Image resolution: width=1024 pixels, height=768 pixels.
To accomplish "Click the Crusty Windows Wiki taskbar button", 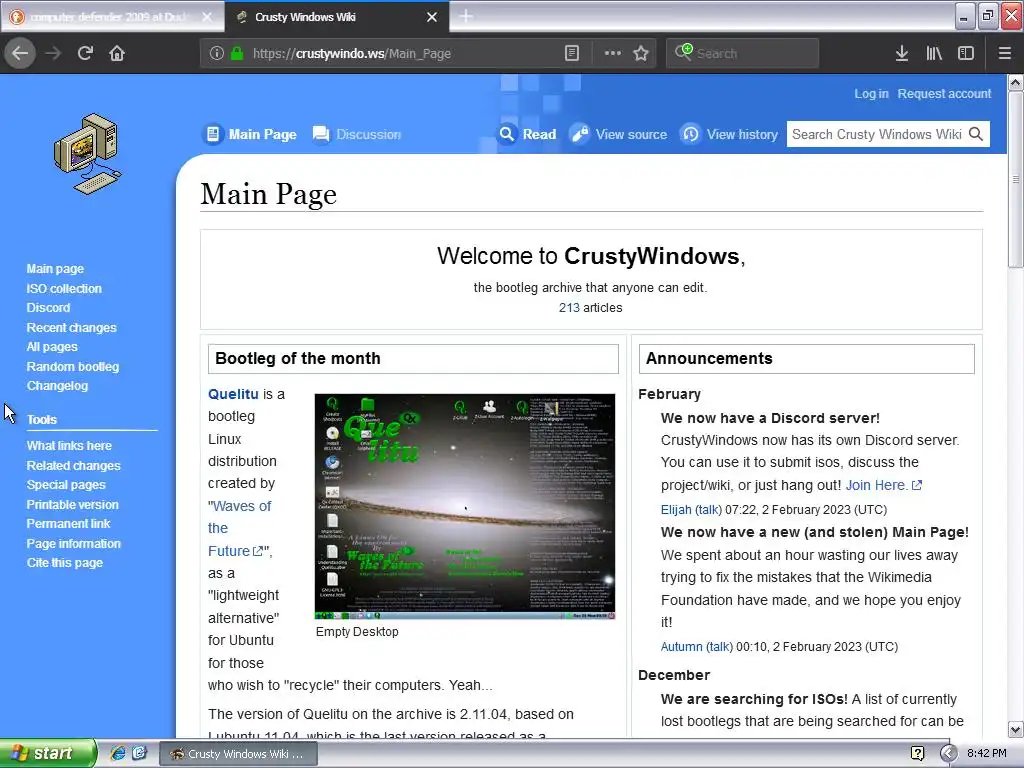I will point(239,754).
